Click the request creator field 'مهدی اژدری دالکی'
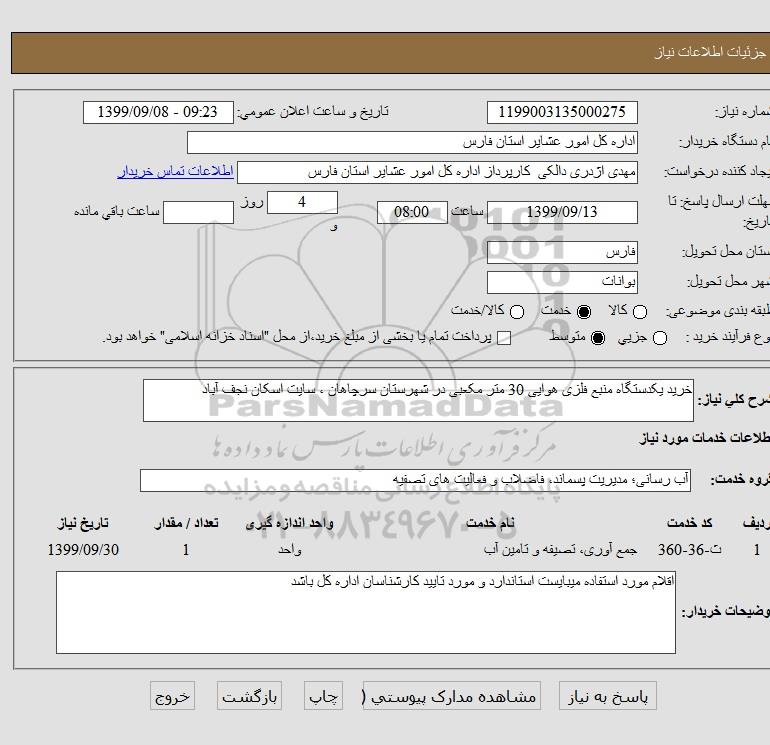Viewport: 770px width, 745px height. [438, 172]
